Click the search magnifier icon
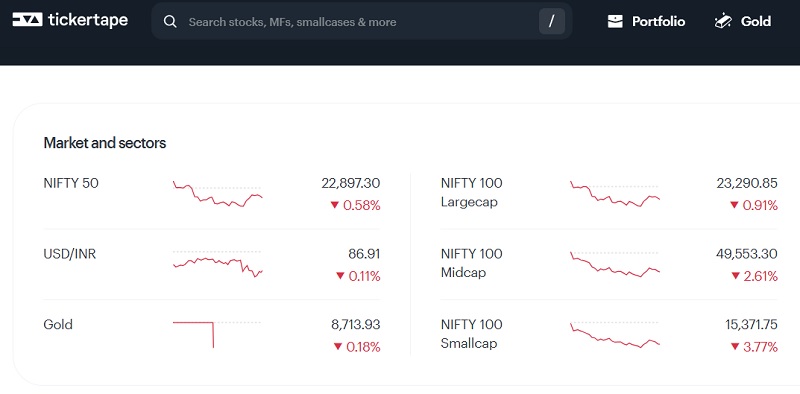 pyautogui.click(x=170, y=22)
